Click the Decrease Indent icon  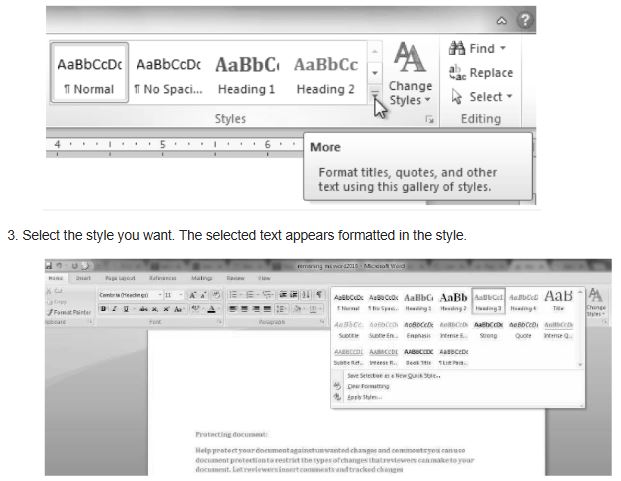click(283, 295)
